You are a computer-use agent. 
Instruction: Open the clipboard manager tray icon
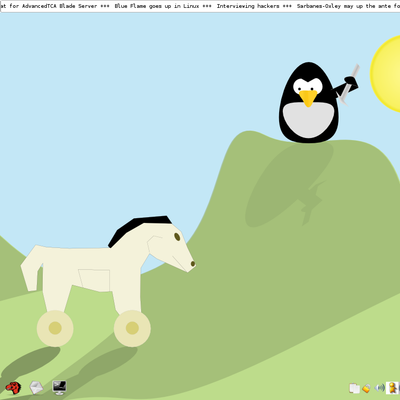tap(354, 388)
